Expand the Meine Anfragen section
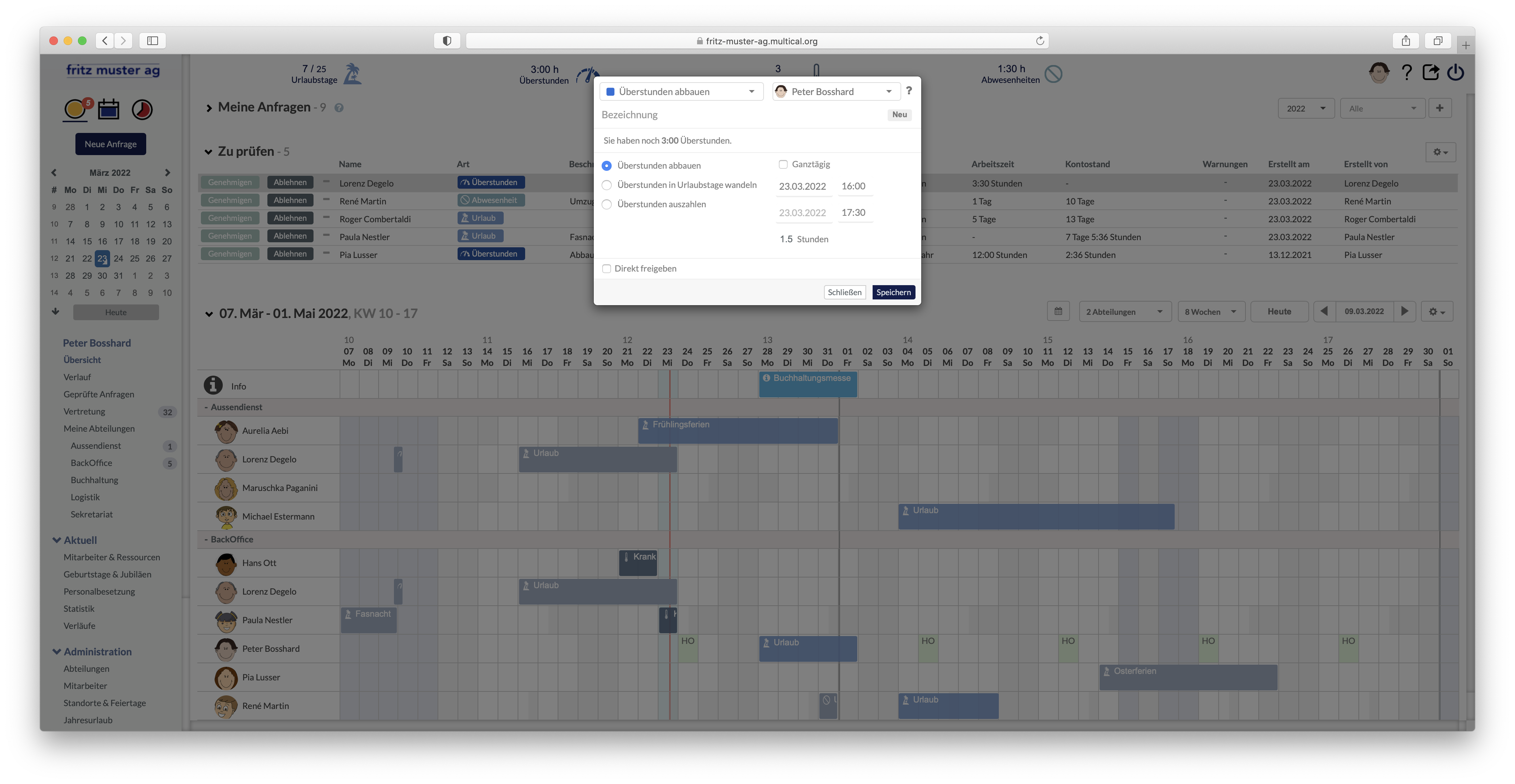The image size is (1515, 784). tap(209, 108)
